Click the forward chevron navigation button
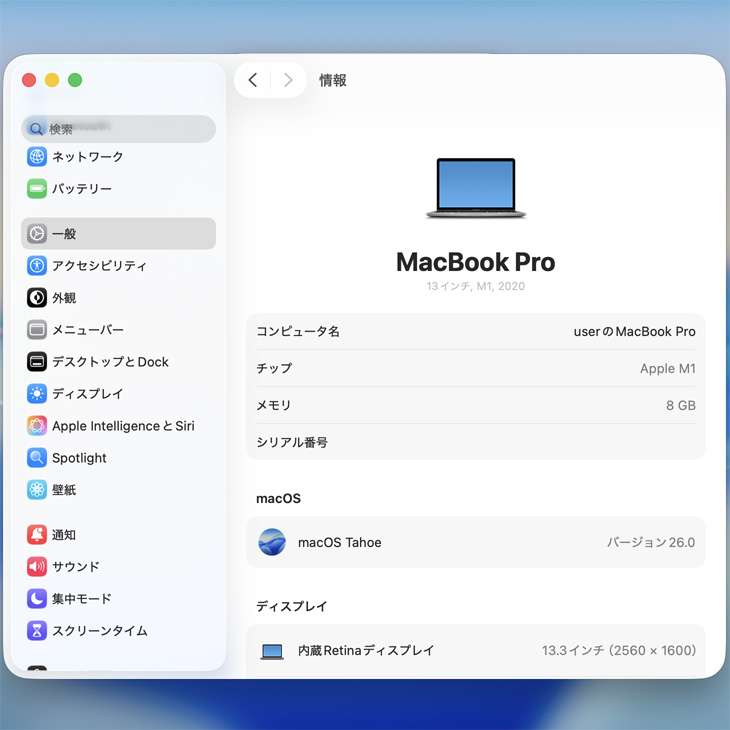 (x=288, y=80)
